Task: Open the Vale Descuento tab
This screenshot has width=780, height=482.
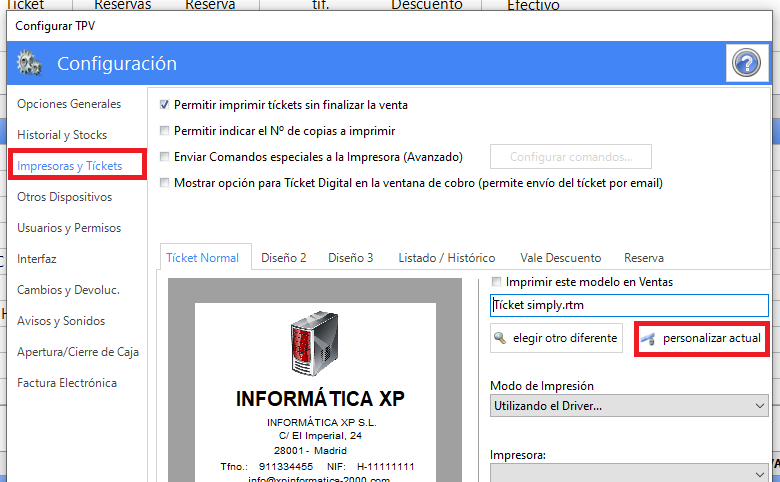Action: [x=561, y=257]
